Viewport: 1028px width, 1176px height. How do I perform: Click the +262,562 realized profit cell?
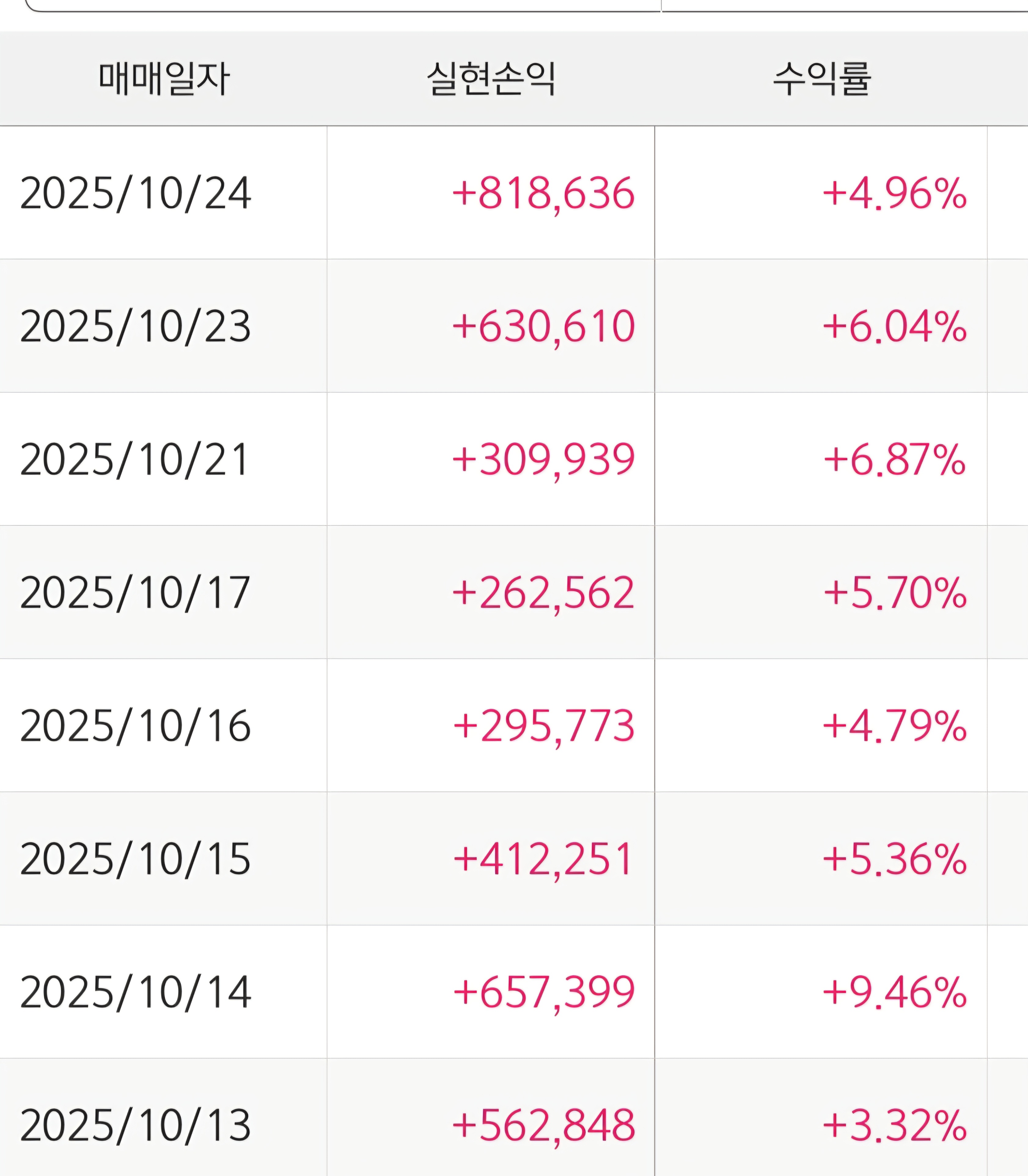[x=543, y=592]
